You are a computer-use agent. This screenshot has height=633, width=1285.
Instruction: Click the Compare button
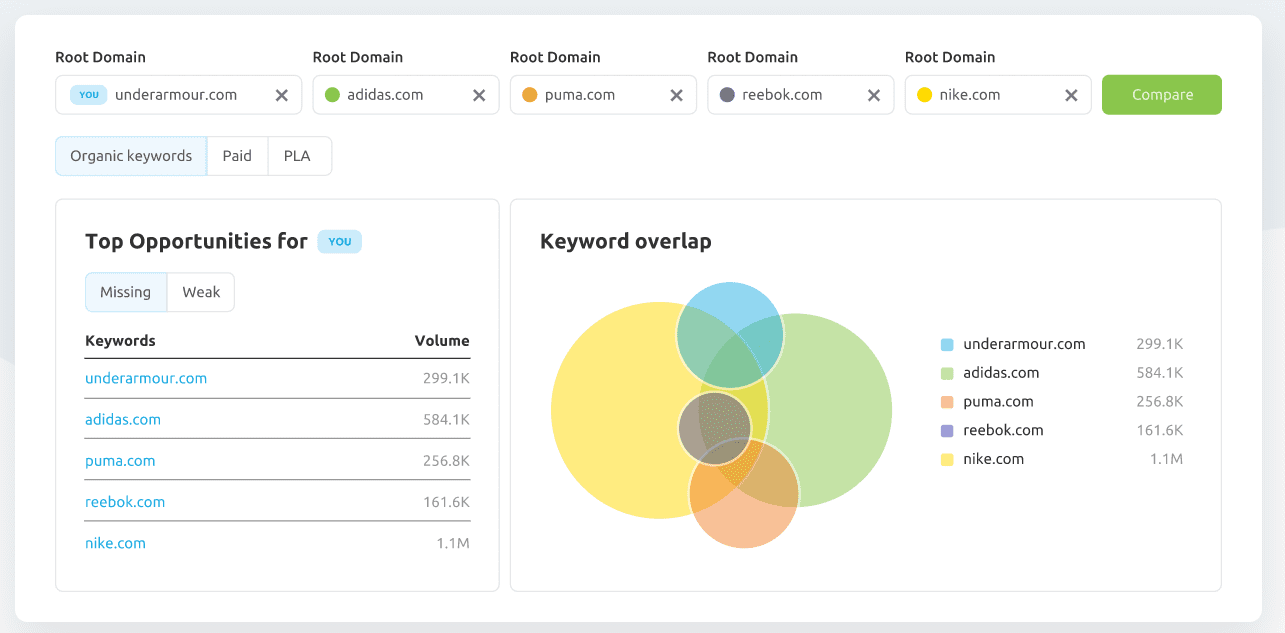coord(1162,95)
